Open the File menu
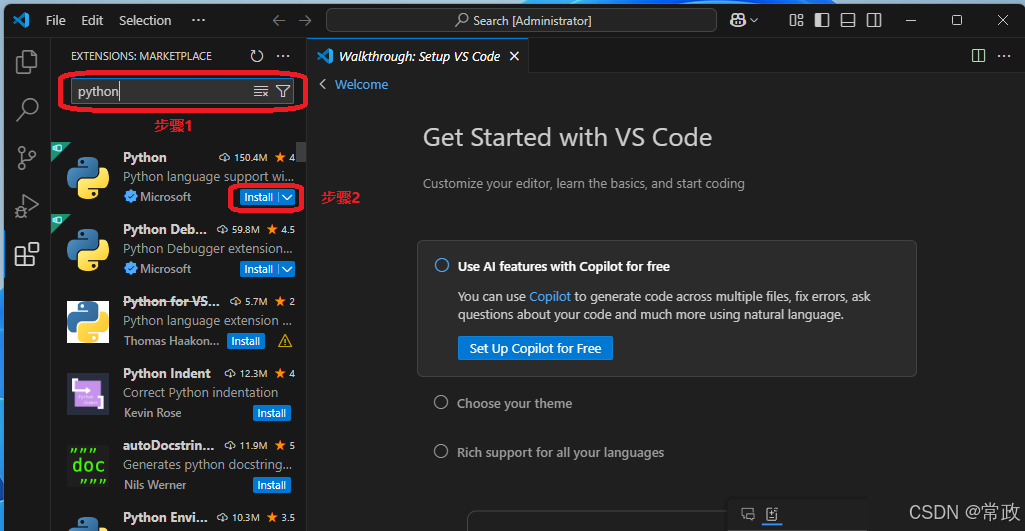The width and height of the screenshot is (1025, 531). (x=56, y=20)
